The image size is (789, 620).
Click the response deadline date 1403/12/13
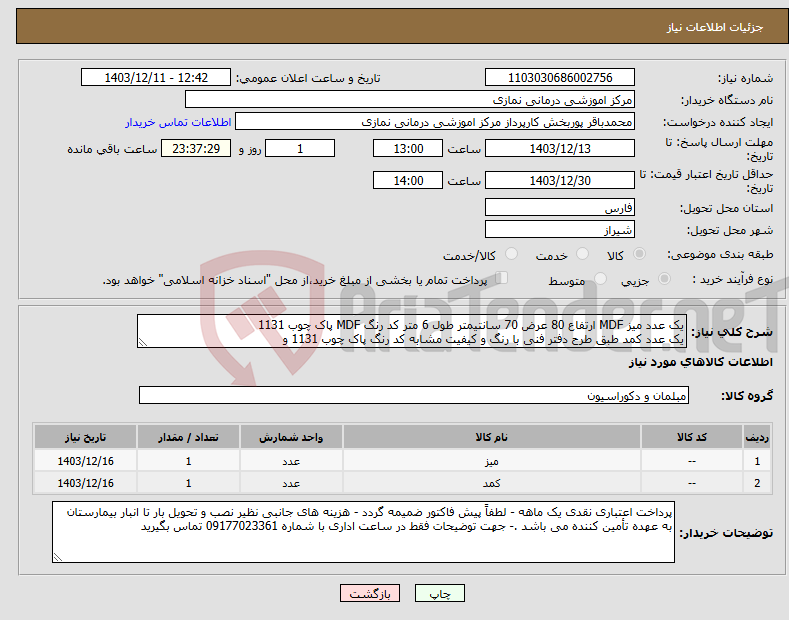[560, 148]
